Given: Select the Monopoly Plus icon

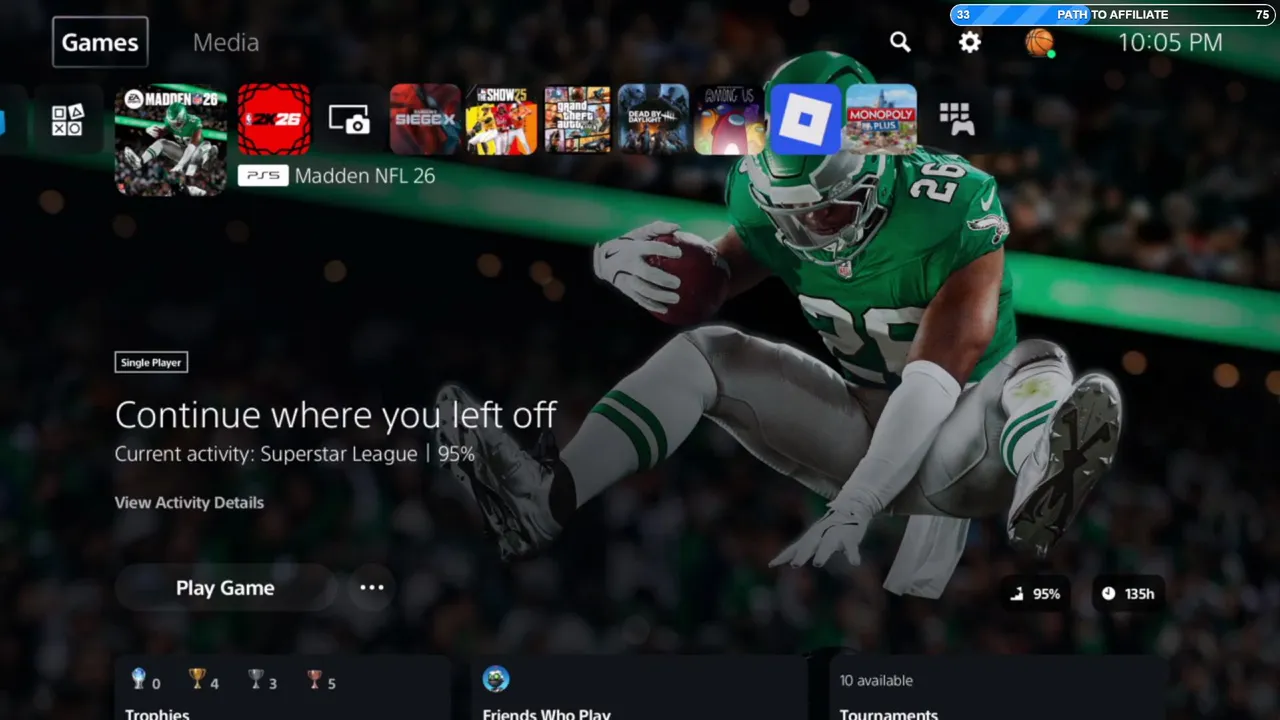Looking at the screenshot, I should tap(881, 119).
